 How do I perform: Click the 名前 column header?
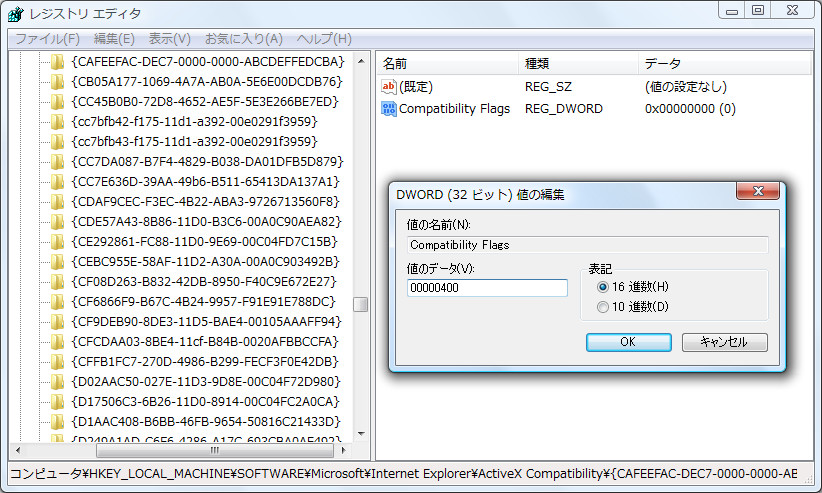[x=447, y=63]
